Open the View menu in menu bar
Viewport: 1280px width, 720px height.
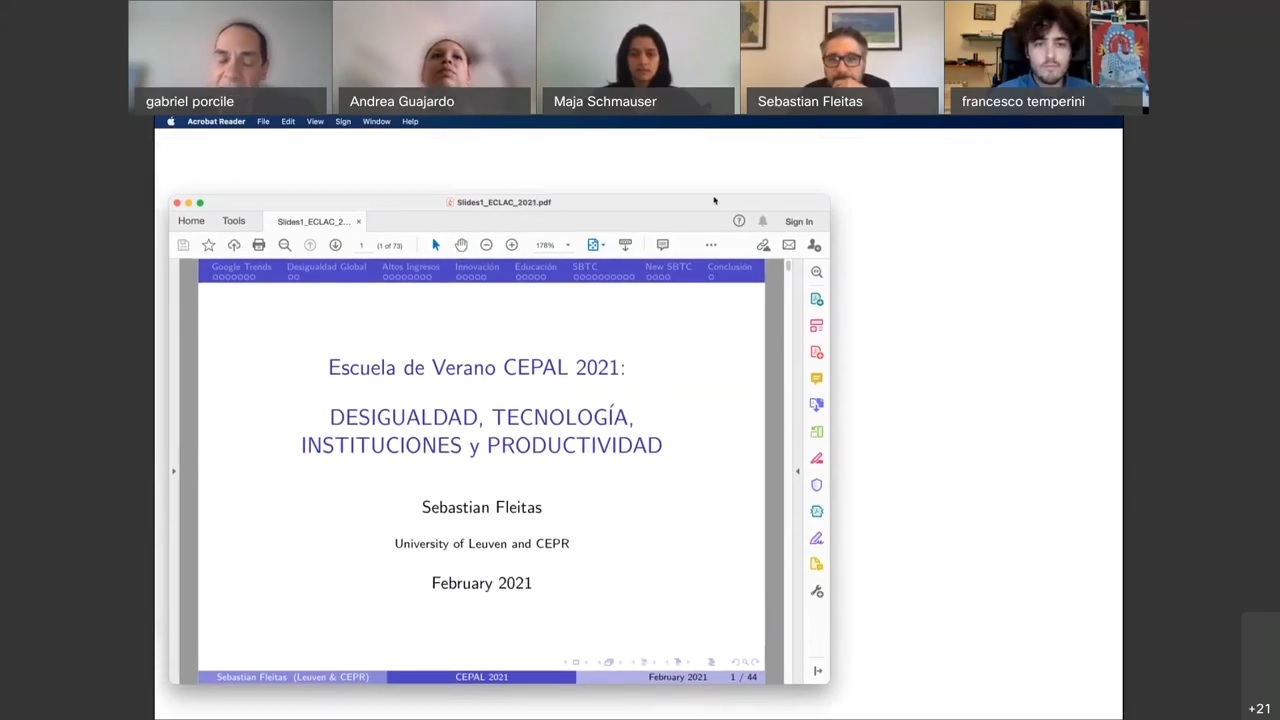point(315,122)
